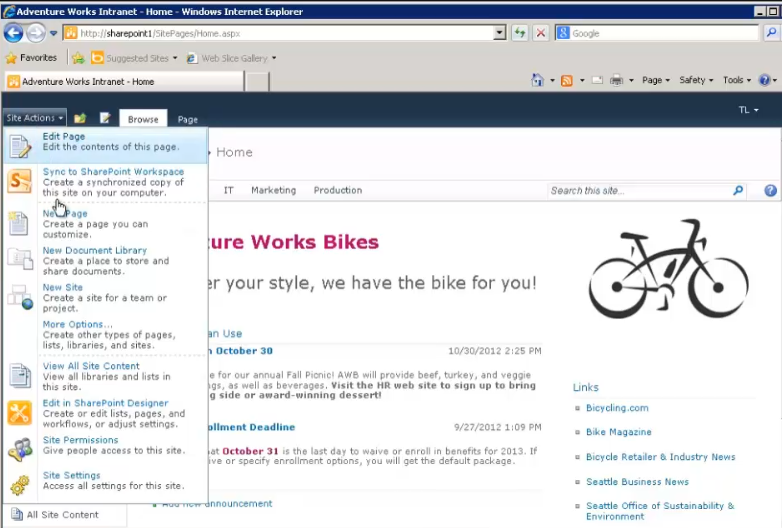The width and height of the screenshot is (782, 528).
Task: Open the Bicycling.com link
Action: click(x=617, y=408)
